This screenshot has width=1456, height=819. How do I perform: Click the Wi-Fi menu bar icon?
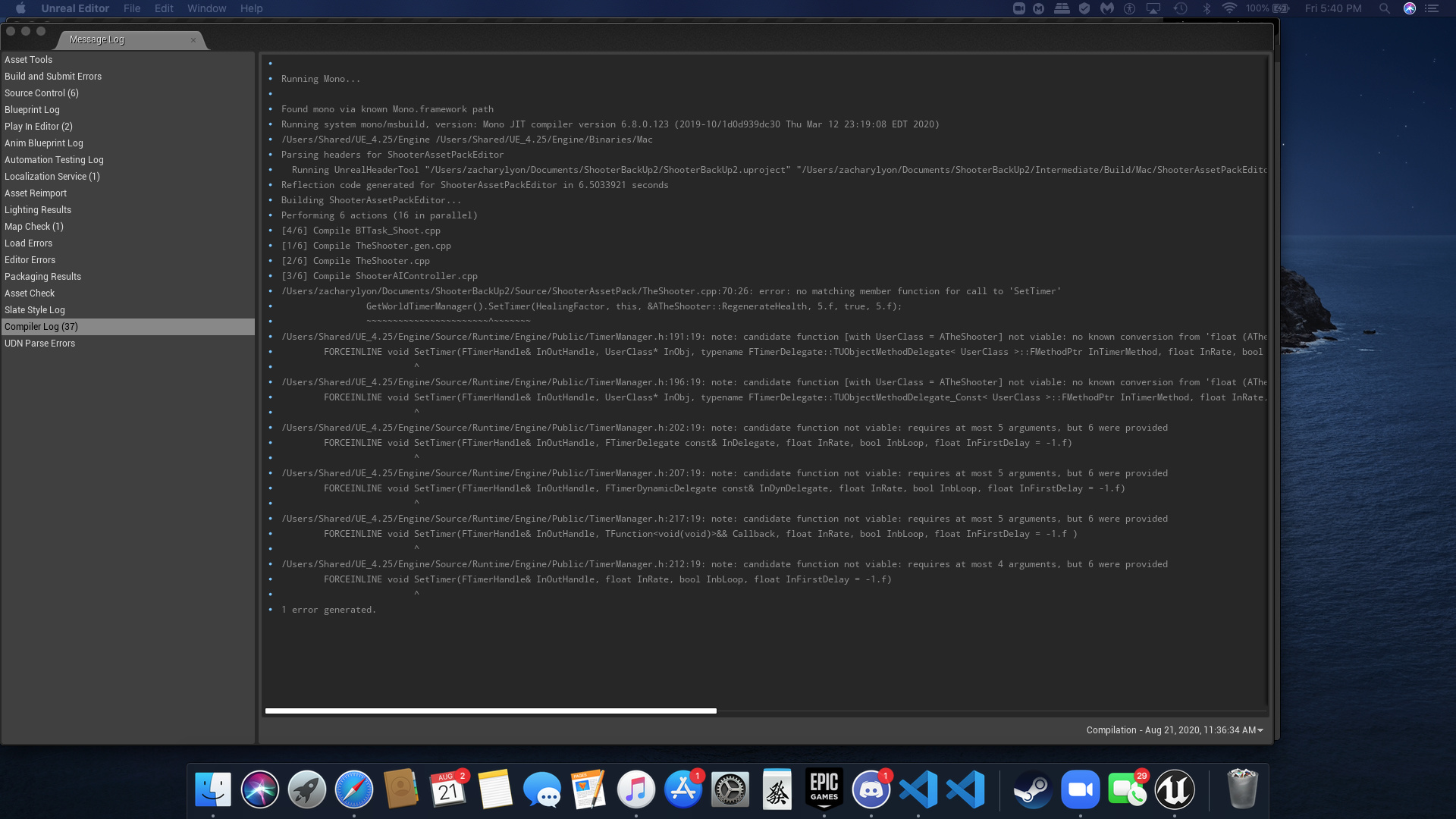pos(1228,8)
